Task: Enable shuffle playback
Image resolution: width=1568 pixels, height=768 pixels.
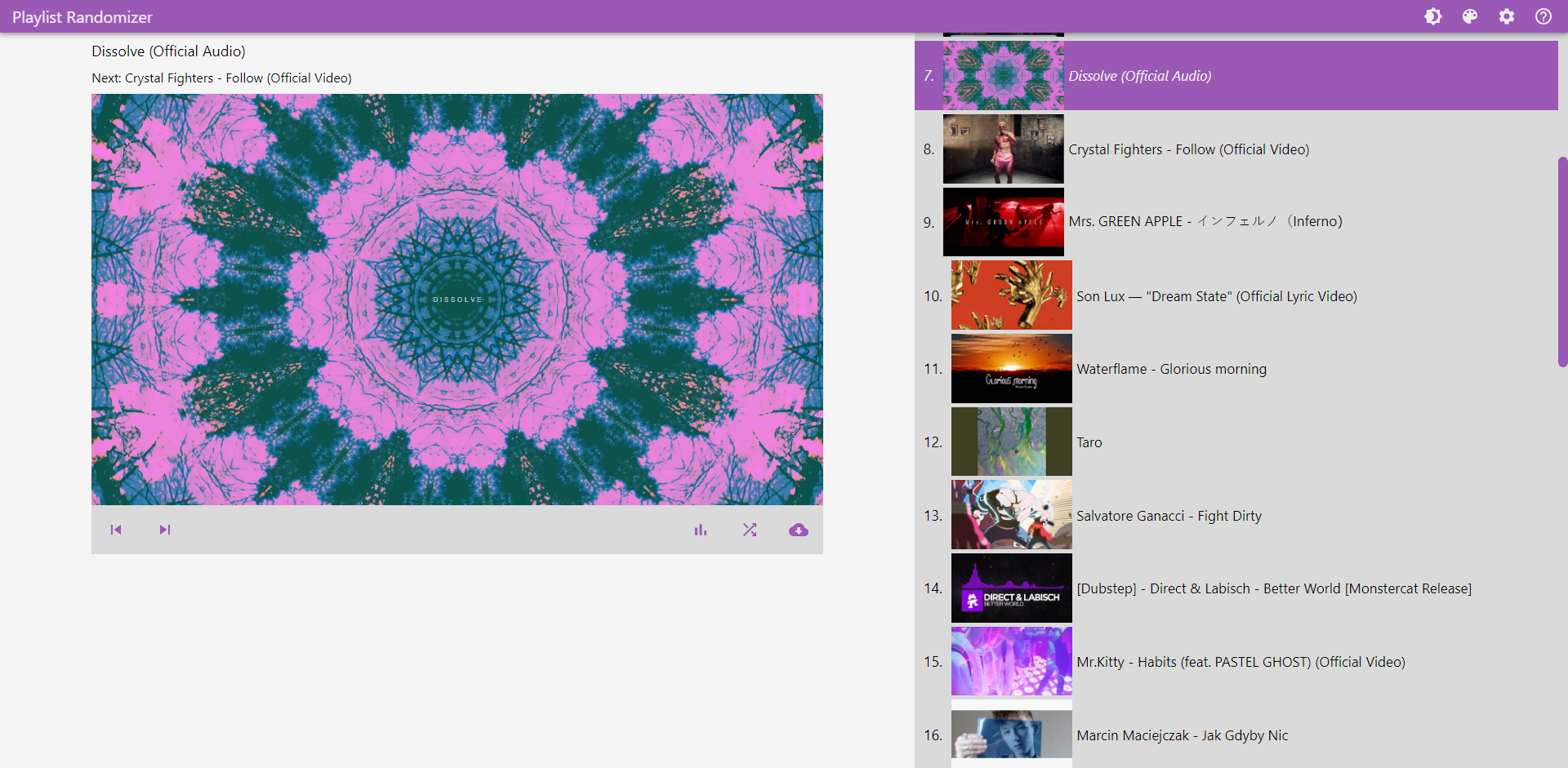Action: point(750,530)
